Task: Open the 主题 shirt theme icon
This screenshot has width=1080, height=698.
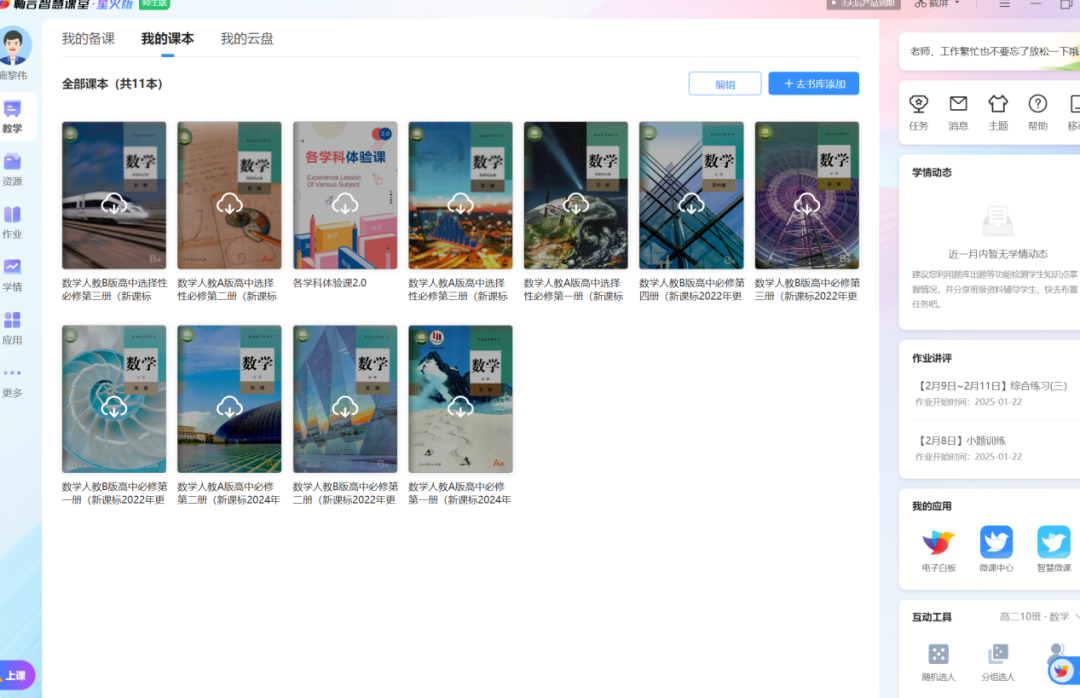Action: [x=998, y=111]
